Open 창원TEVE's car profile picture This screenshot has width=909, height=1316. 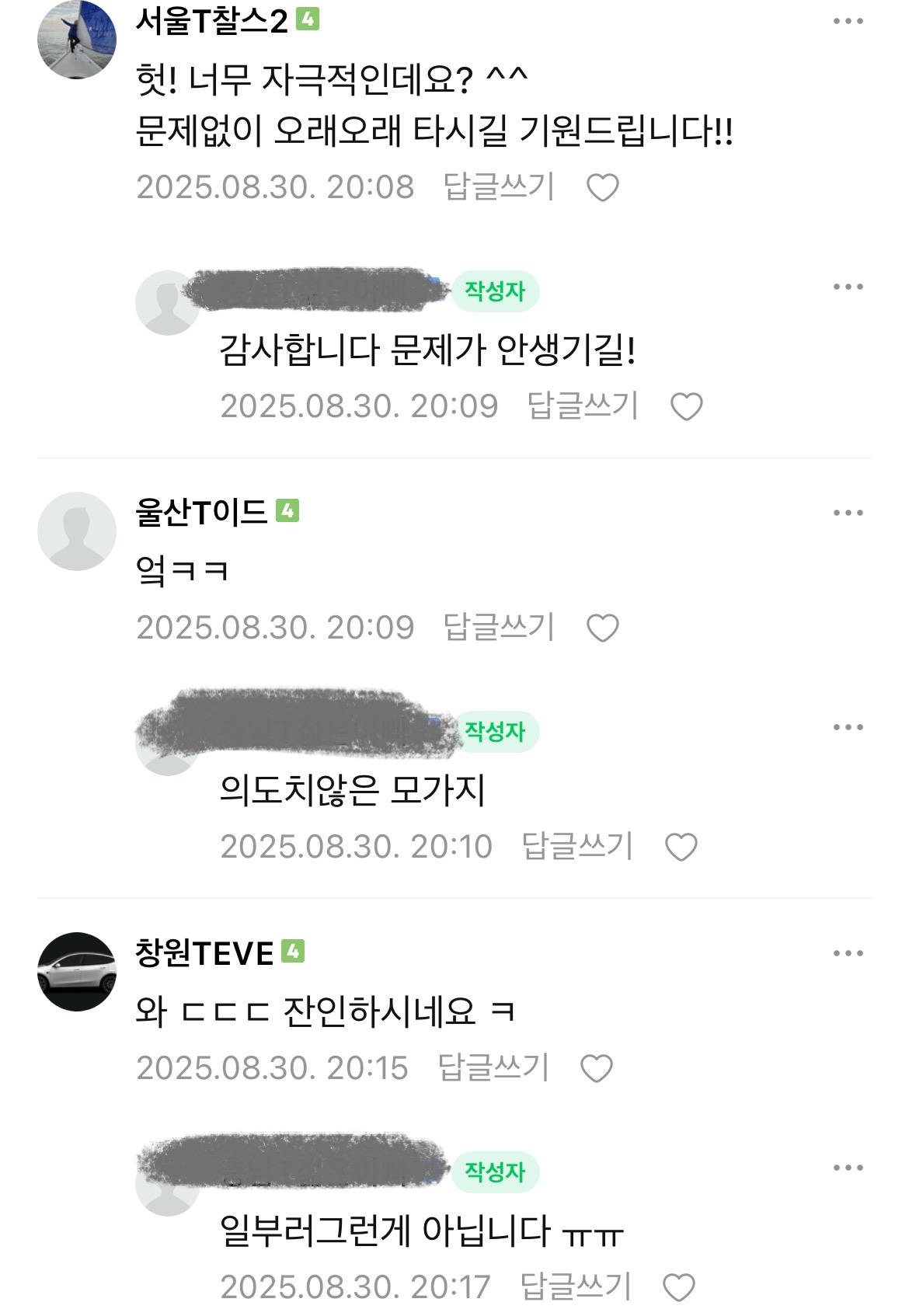pyautogui.click(x=77, y=972)
